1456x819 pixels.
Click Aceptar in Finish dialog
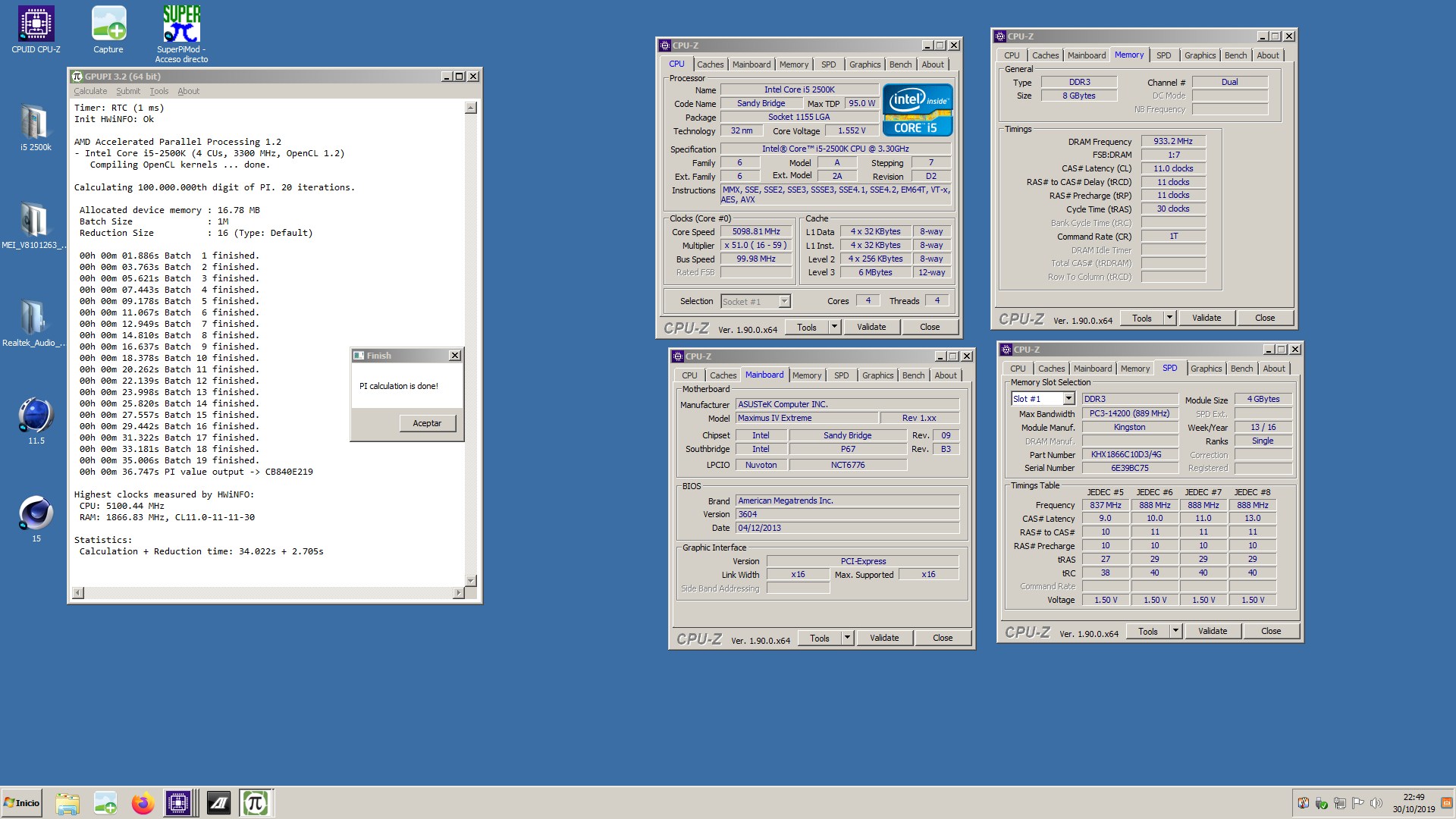(x=427, y=423)
